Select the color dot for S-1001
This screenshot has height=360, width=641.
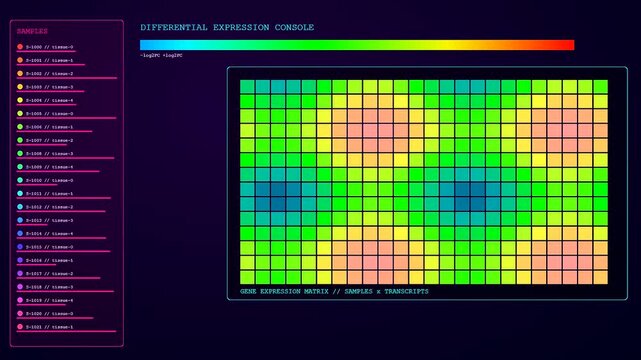coord(20,60)
